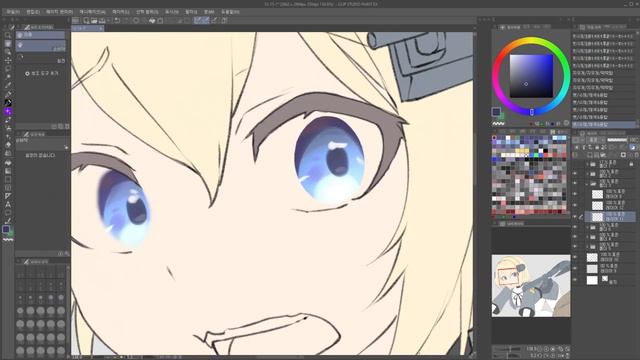Open the Help menu
Image resolution: width=640 pixels, height=360 pixels.
click(230, 12)
